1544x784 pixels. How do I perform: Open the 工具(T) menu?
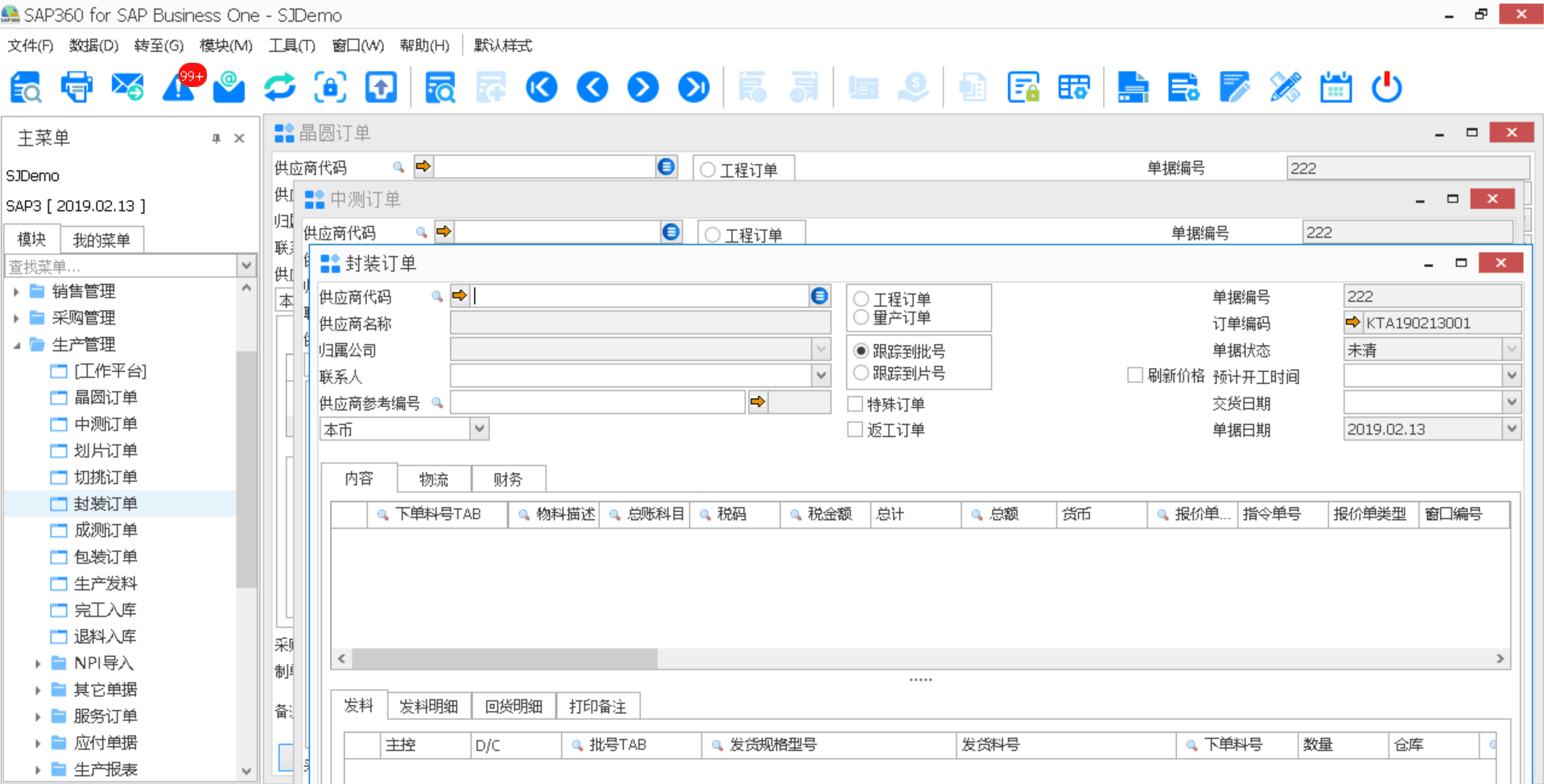291,45
